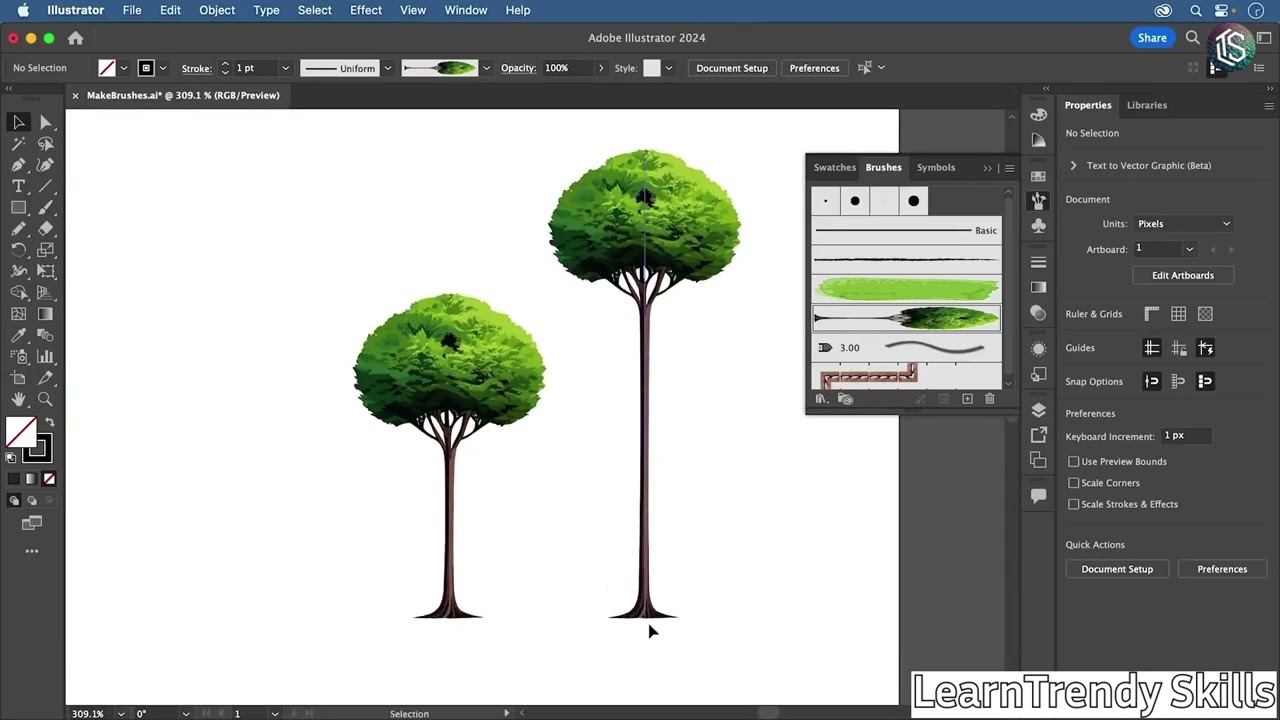Screen dimensions: 1280x720
Task: Enable Scale Corners checkbox
Action: point(1073,483)
